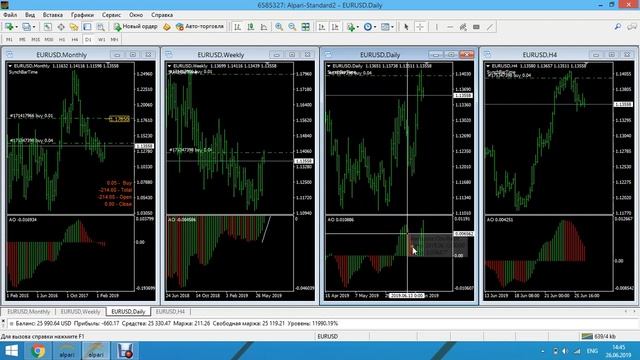
Task: Switch chart to candlesticks icon
Action: pyautogui.click(x=251, y=27)
